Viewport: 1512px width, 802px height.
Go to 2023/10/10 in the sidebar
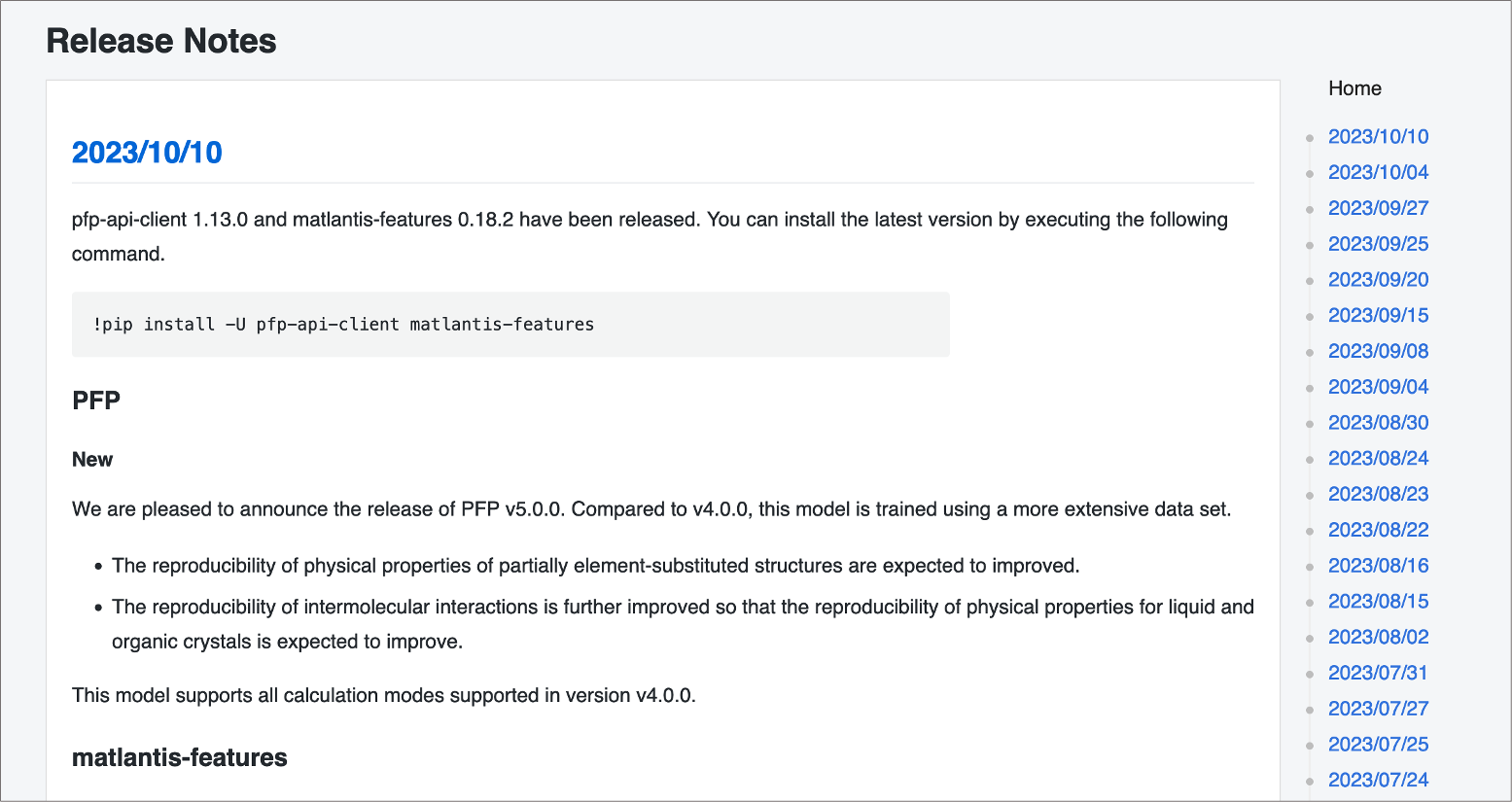[x=1378, y=137]
